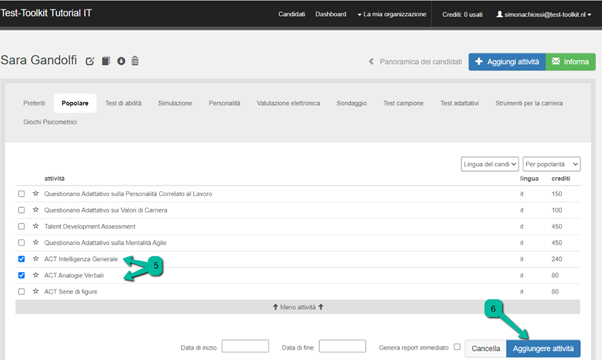Enable Genera report immediato checkbox

tap(457, 347)
